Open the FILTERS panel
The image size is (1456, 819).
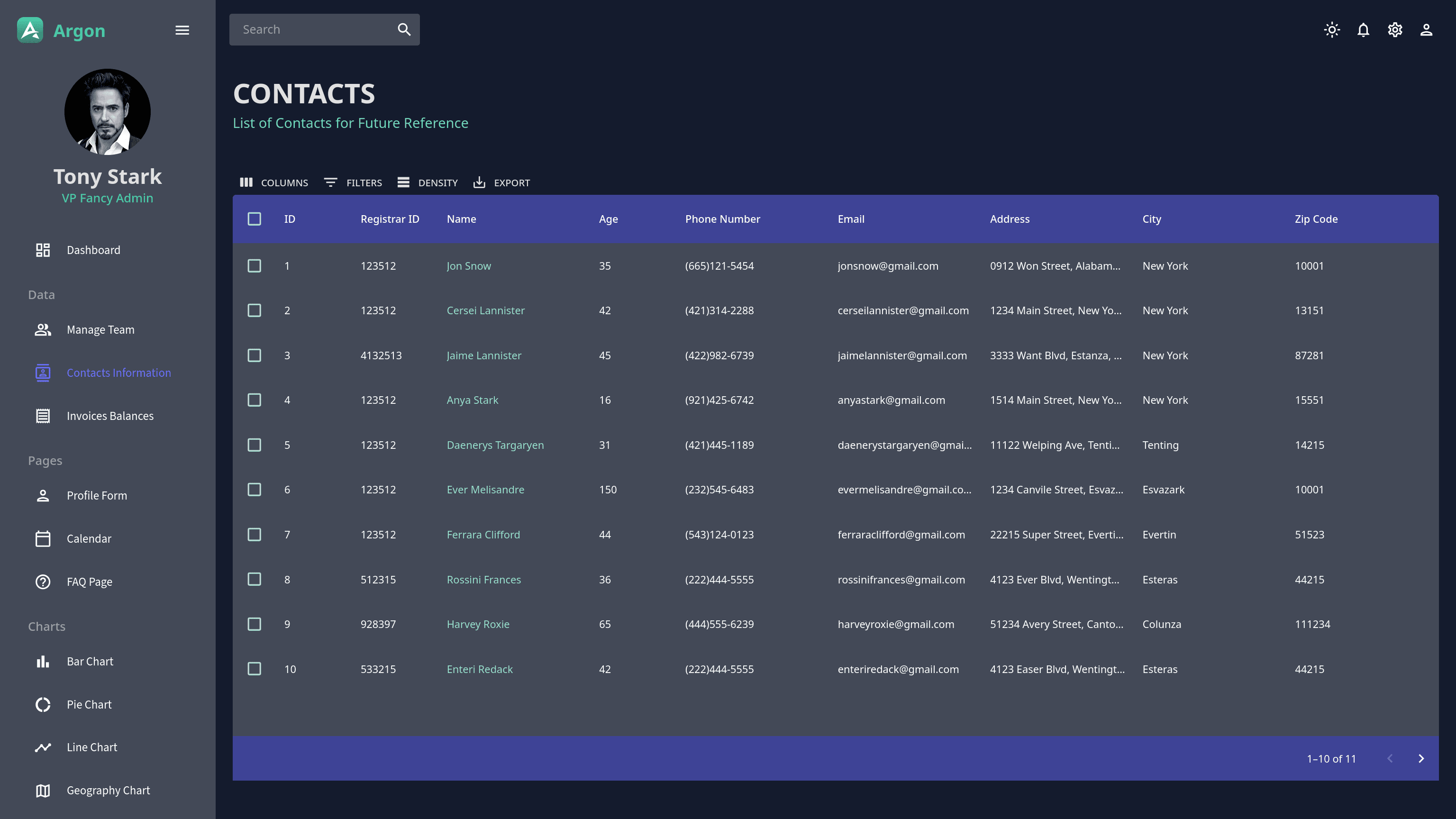click(x=353, y=182)
